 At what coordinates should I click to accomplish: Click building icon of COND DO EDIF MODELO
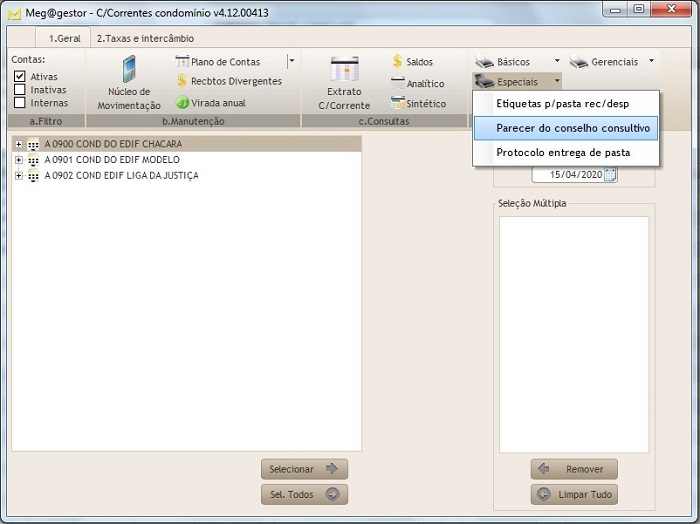[33, 160]
